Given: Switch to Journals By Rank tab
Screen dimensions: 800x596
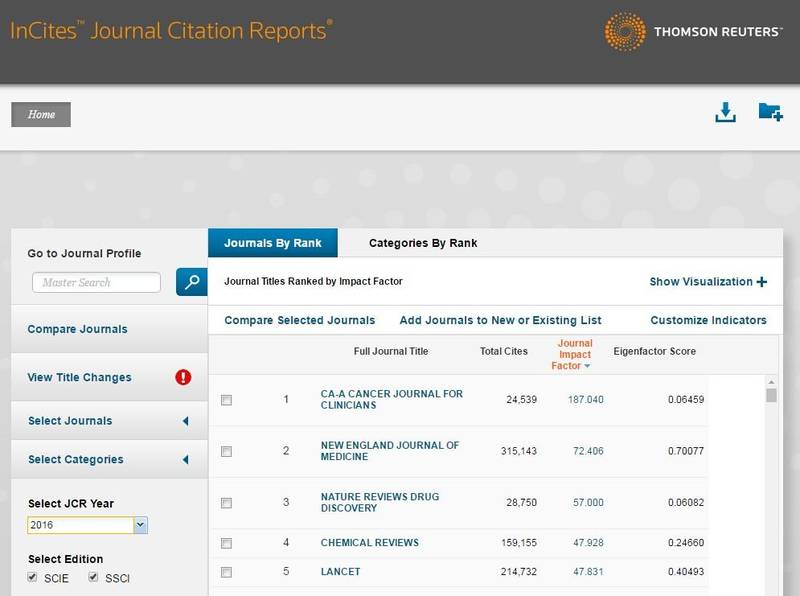Looking at the screenshot, I should pos(273,243).
